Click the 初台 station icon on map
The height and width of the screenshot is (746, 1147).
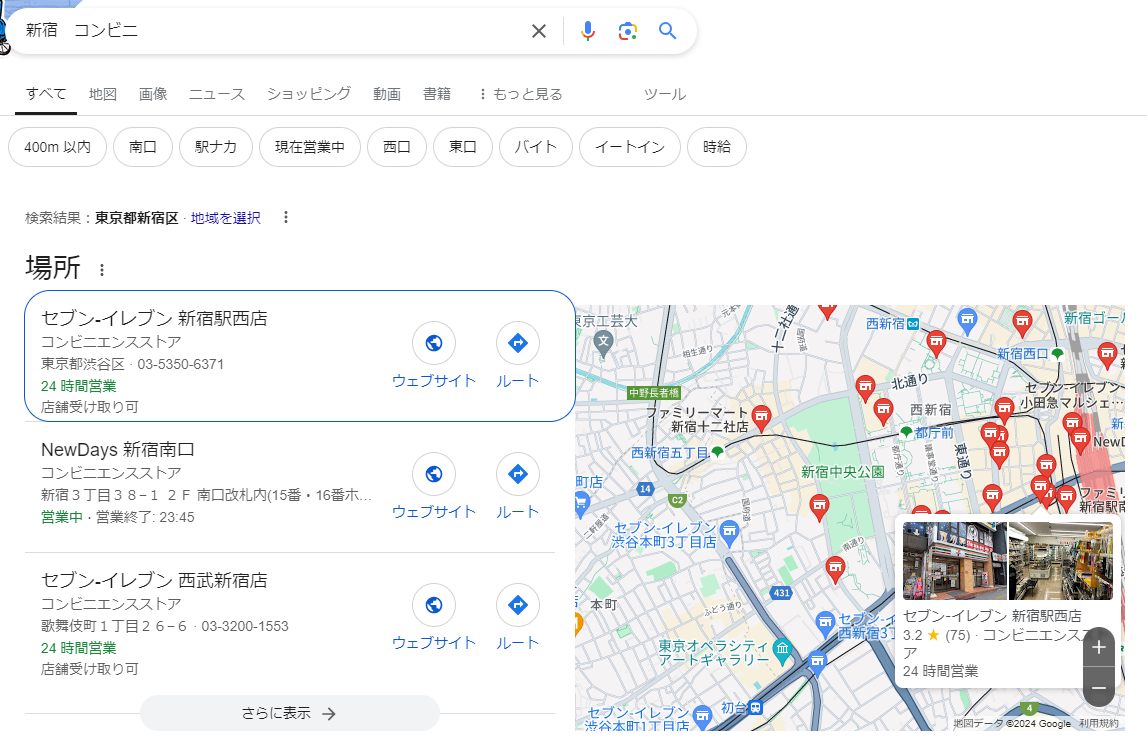click(756, 707)
